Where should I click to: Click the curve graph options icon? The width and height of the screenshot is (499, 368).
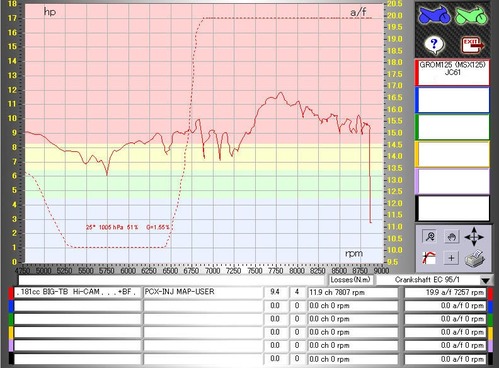click(429, 258)
